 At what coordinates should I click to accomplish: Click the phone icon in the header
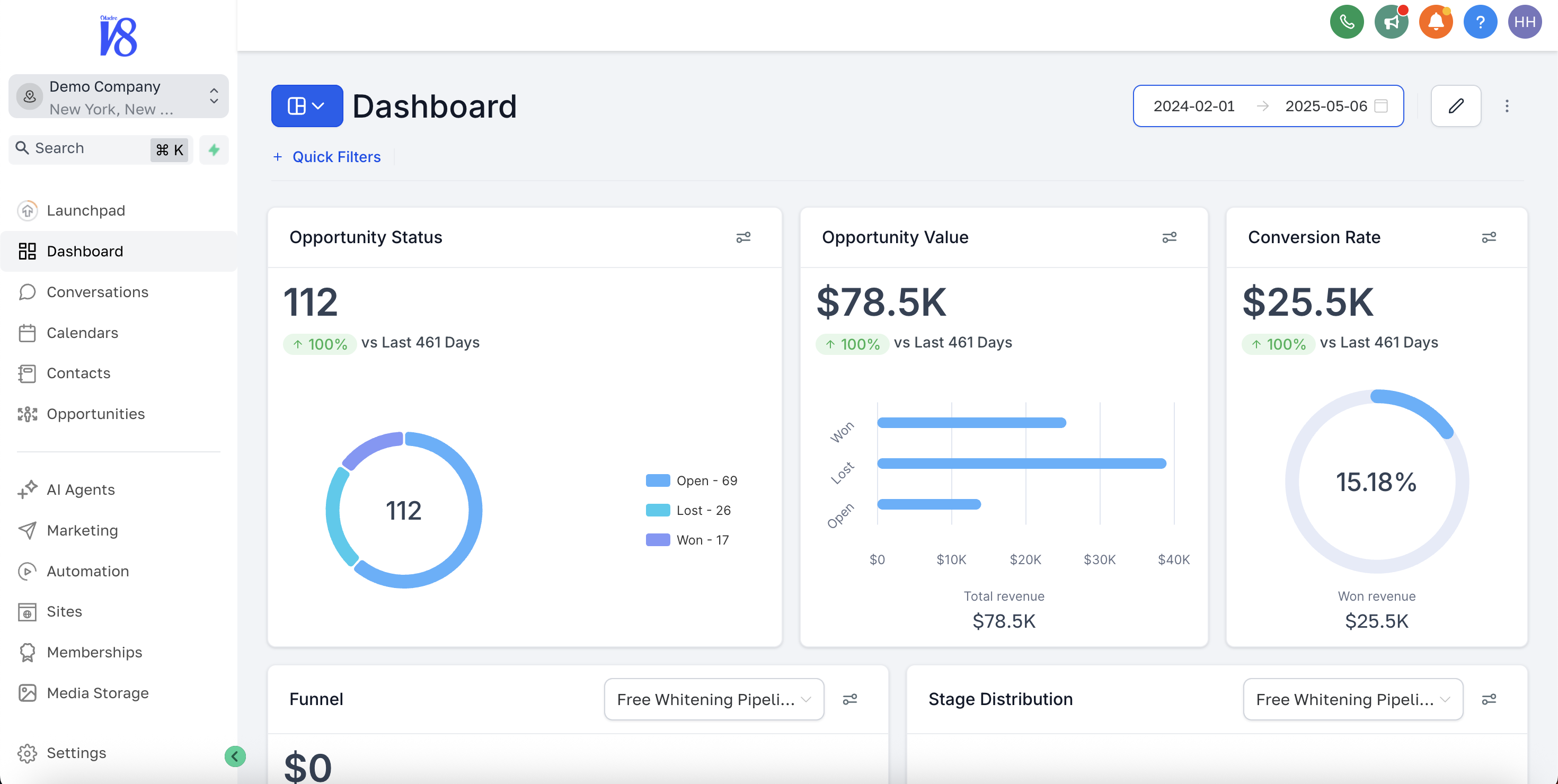[x=1347, y=22]
